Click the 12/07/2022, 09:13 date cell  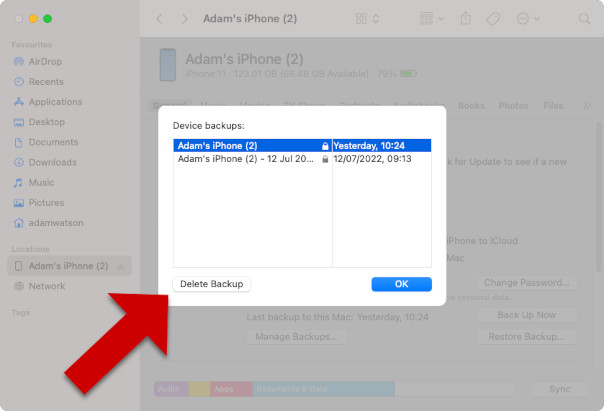click(x=372, y=159)
